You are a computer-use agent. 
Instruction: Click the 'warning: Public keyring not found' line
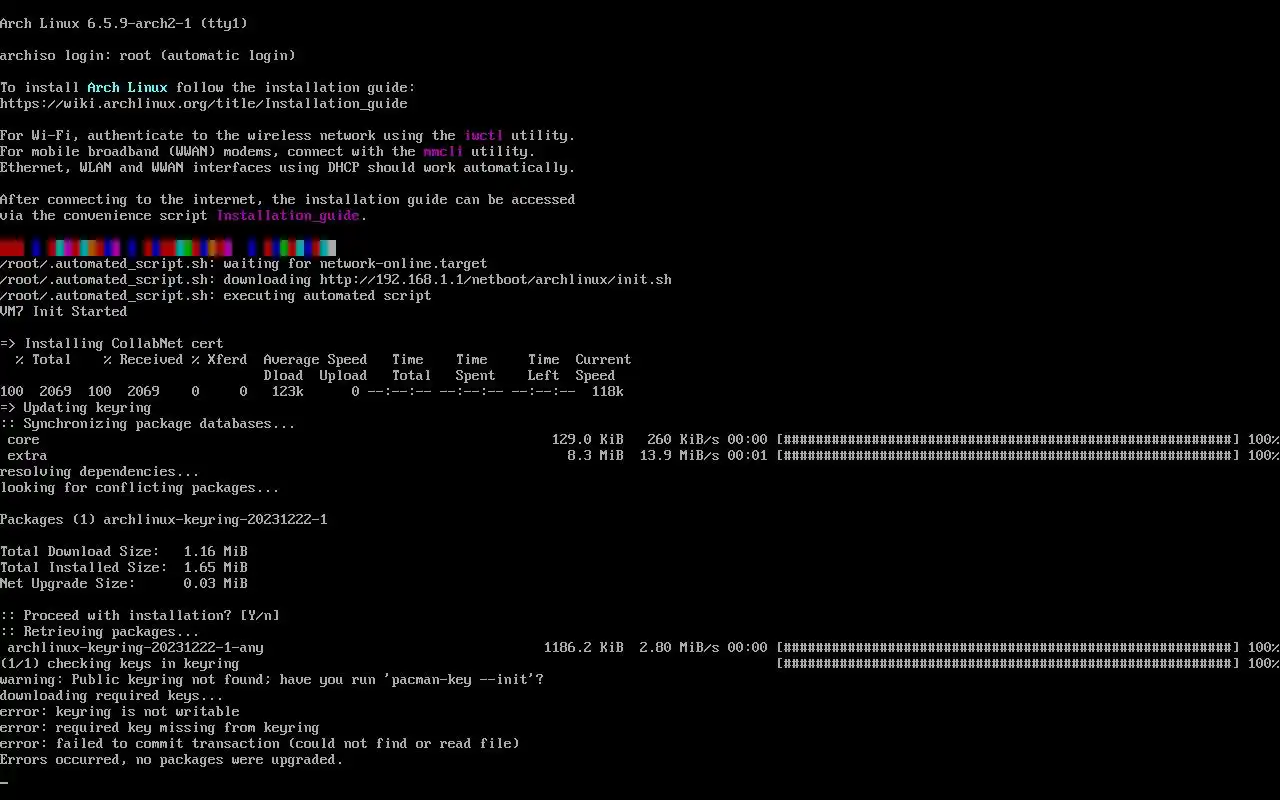click(x=272, y=679)
